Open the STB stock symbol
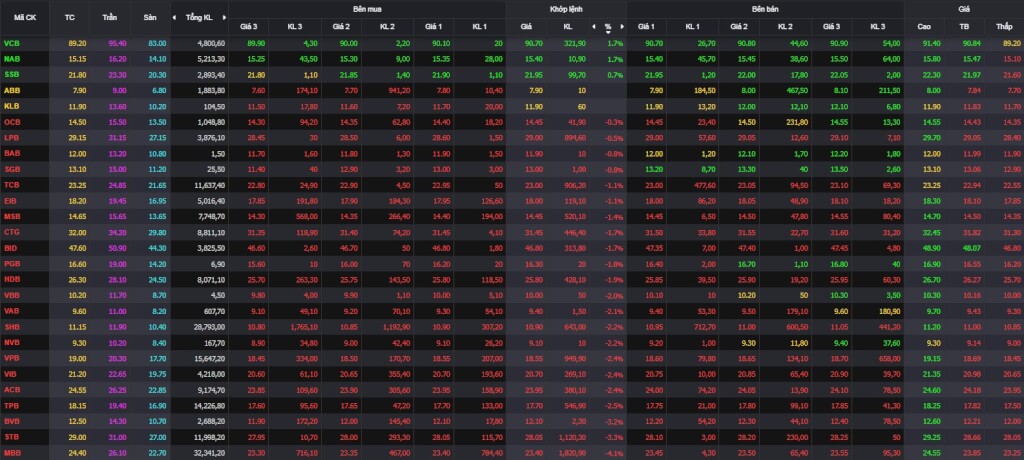 pos(11,437)
